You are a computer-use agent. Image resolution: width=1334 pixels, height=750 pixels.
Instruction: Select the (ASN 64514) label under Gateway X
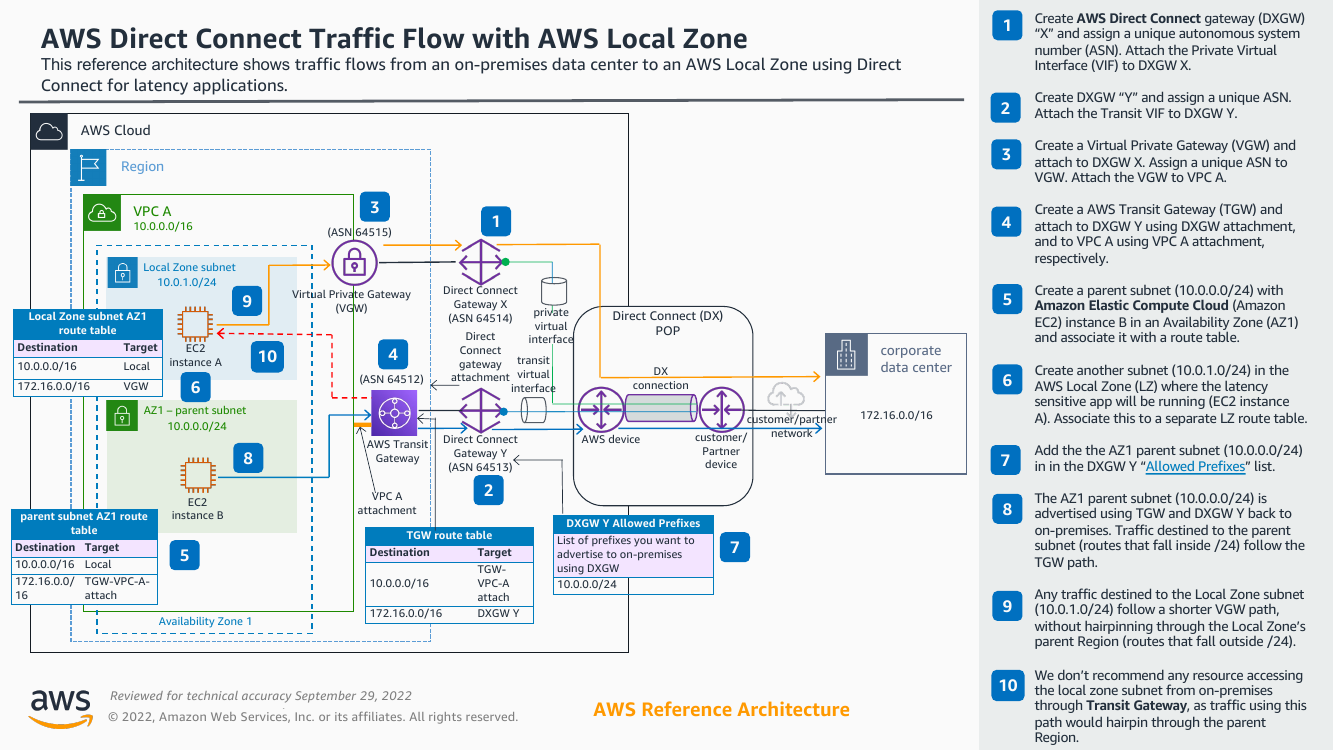[480, 318]
